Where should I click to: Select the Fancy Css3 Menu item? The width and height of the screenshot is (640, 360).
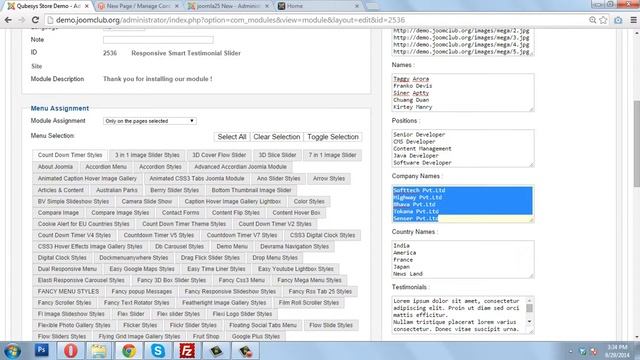pyautogui.click(x=242, y=280)
